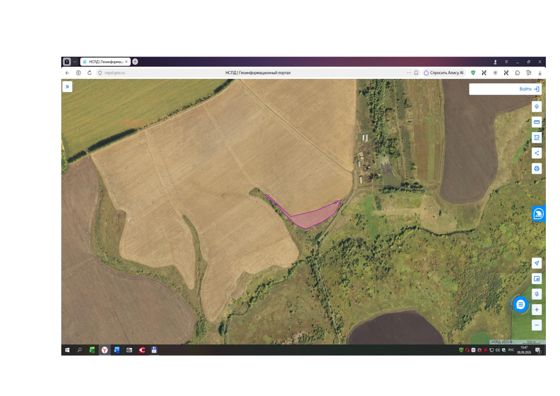
Task: Open the red C taskbar app
Action: [x=142, y=350]
